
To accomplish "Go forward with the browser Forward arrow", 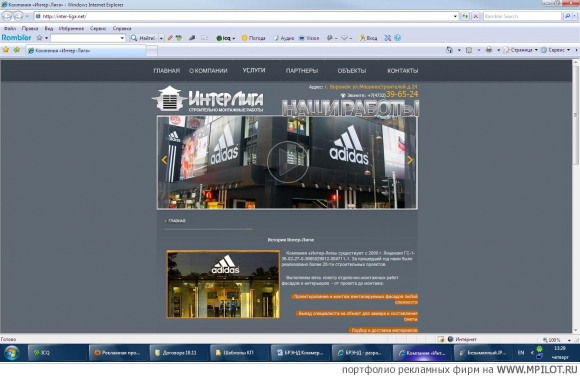I will pos(18,16).
